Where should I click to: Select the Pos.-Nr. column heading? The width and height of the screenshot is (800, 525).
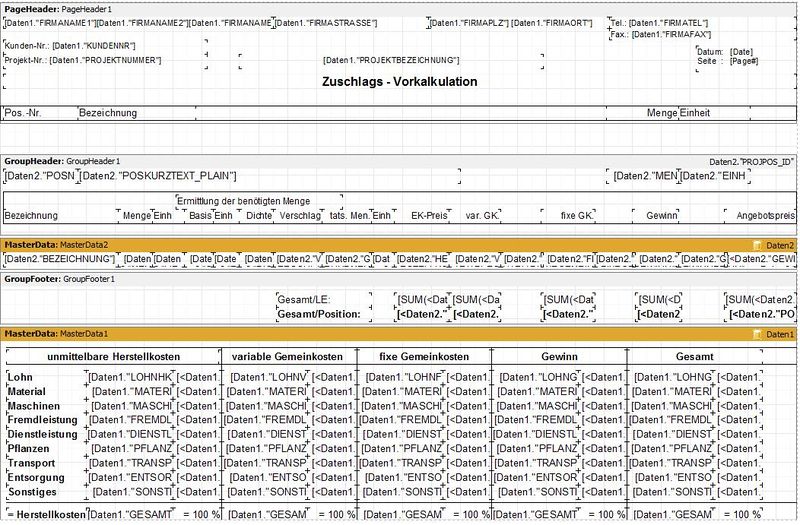coord(23,113)
